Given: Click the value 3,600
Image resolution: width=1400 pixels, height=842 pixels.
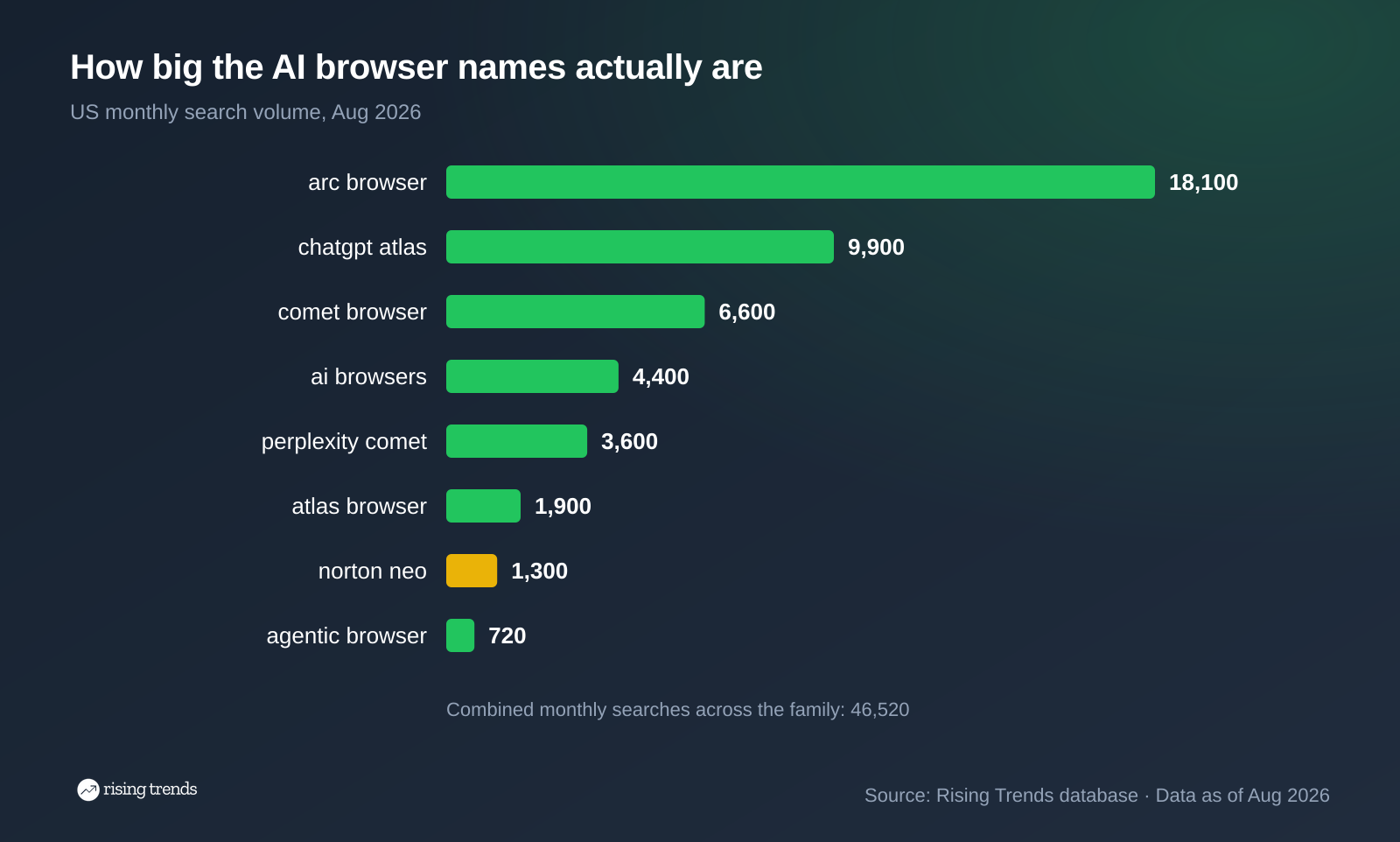Looking at the screenshot, I should (629, 441).
